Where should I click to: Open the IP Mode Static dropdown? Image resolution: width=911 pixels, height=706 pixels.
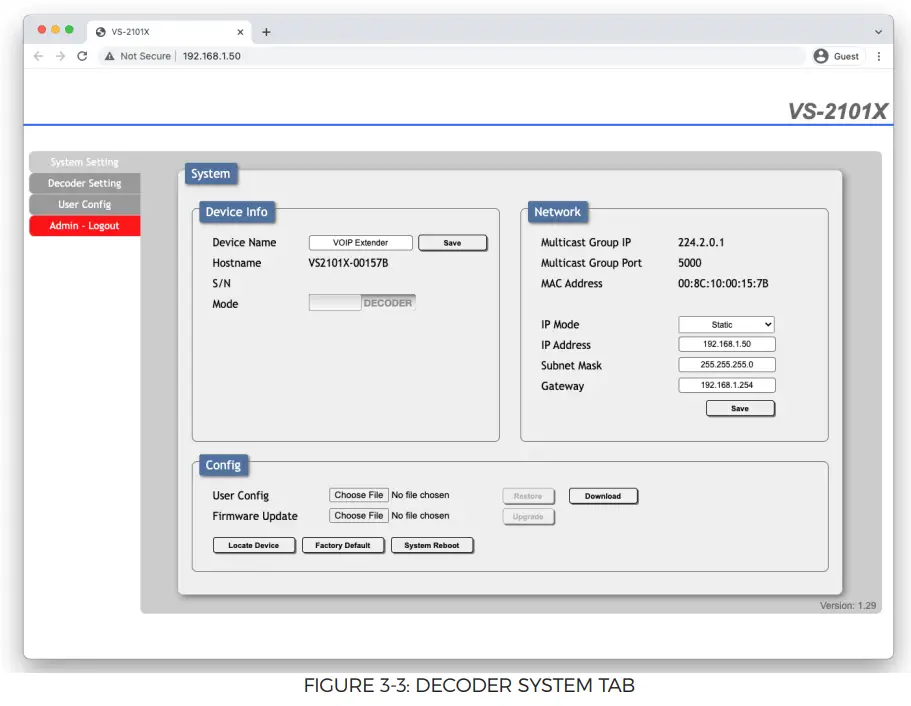726,325
